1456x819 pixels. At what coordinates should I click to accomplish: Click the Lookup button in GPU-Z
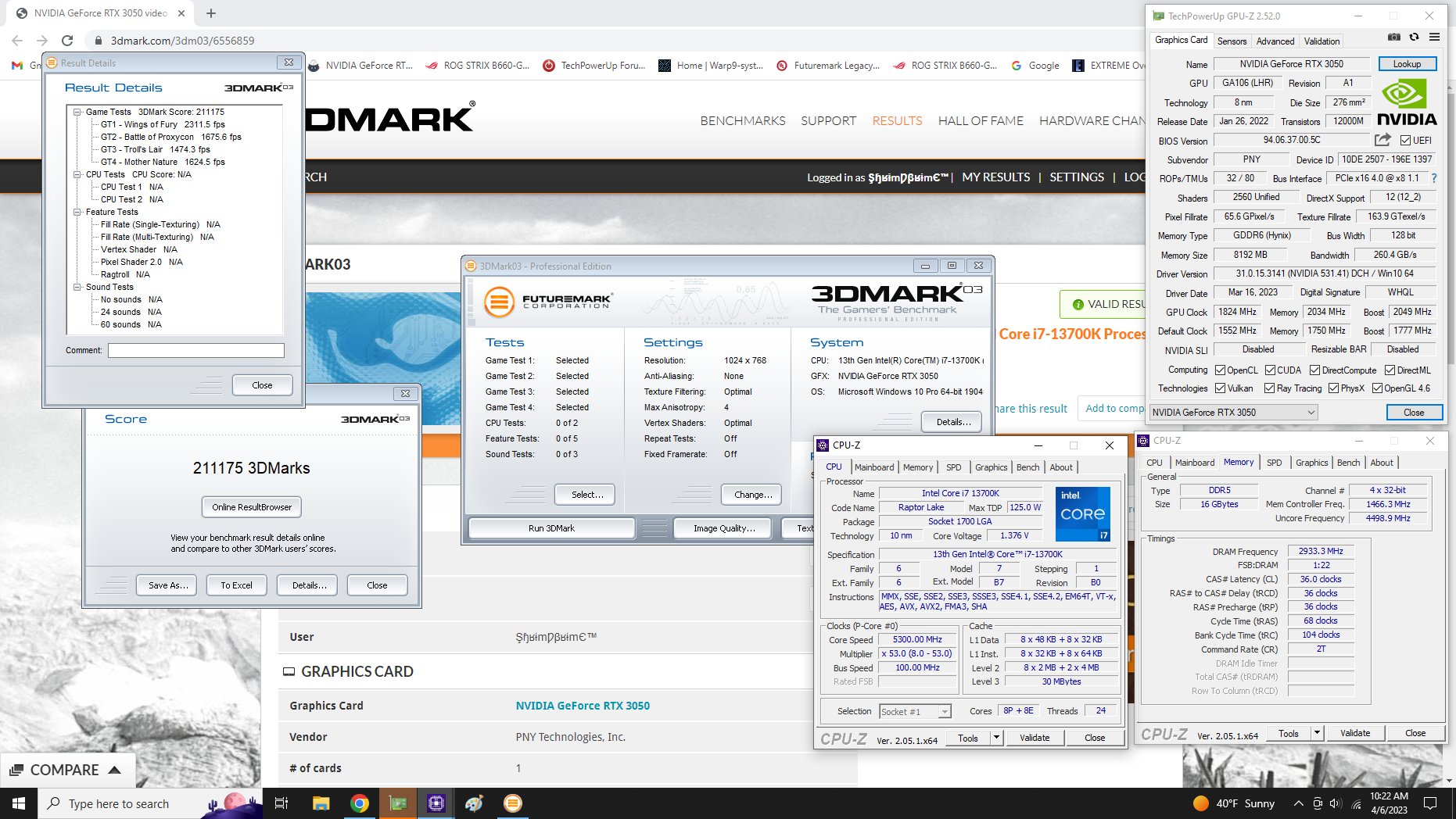click(1407, 64)
